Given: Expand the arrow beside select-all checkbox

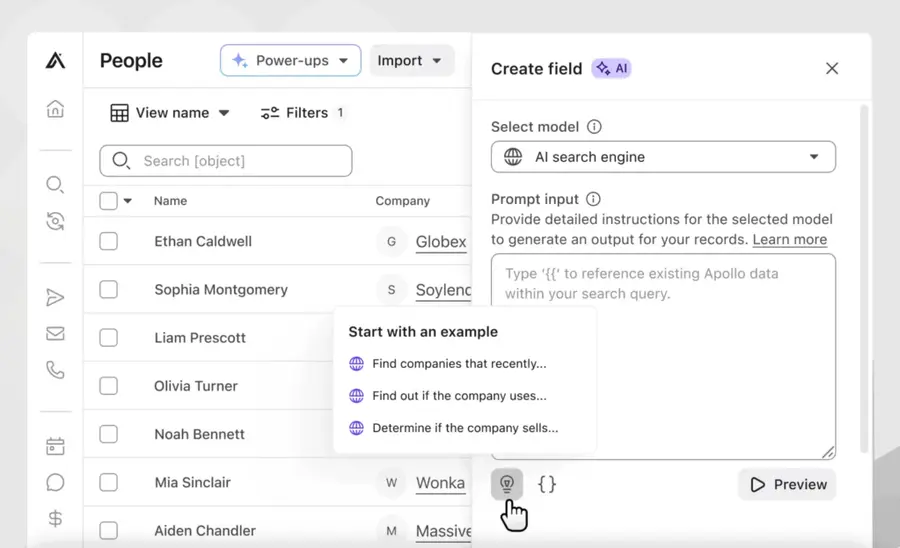Looking at the screenshot, I should (128, 201).
